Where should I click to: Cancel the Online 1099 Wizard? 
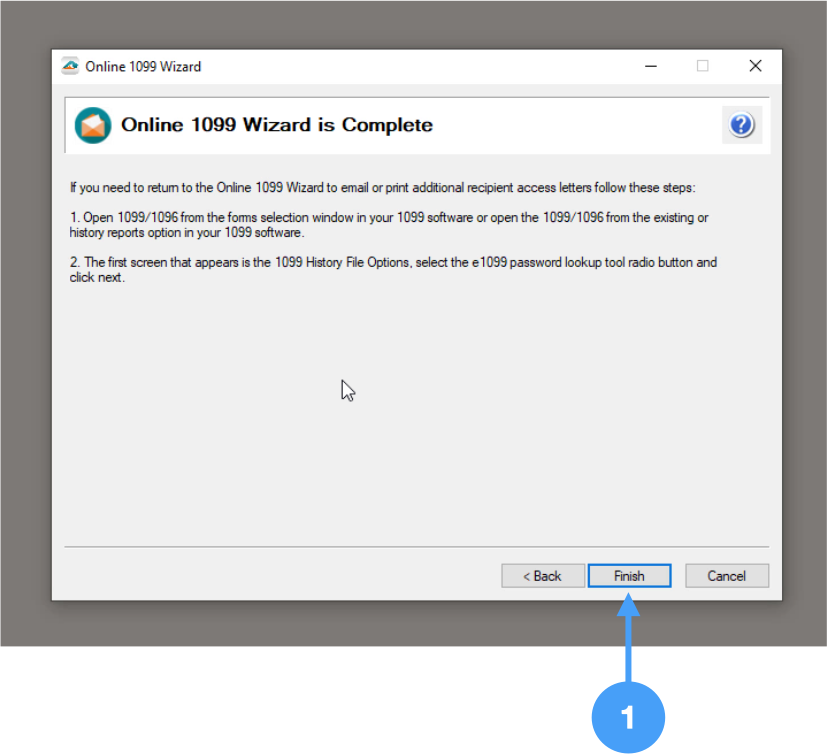727,575
